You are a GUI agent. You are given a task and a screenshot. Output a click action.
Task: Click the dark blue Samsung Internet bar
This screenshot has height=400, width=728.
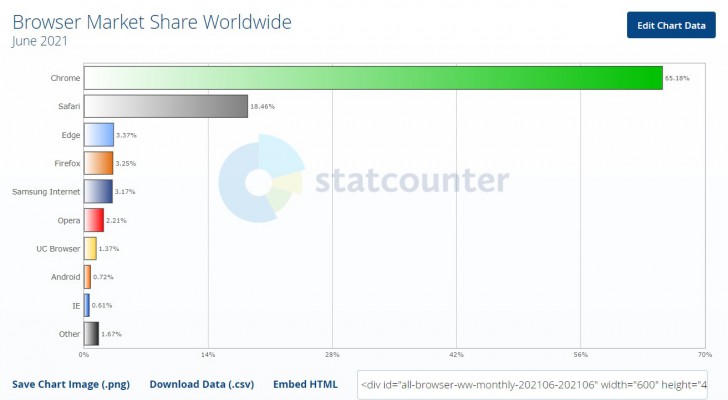point(98,192)
